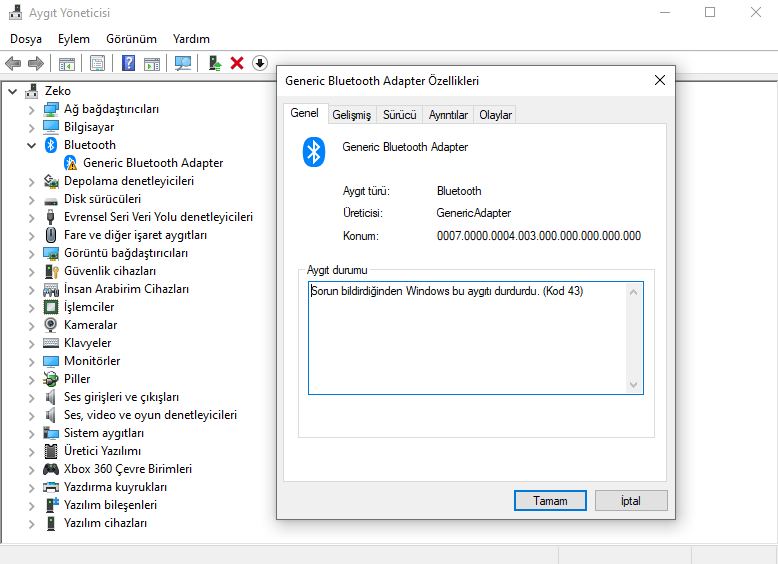
Task: Collapse the Bluetooth category chevron
Action: point(31,145)
